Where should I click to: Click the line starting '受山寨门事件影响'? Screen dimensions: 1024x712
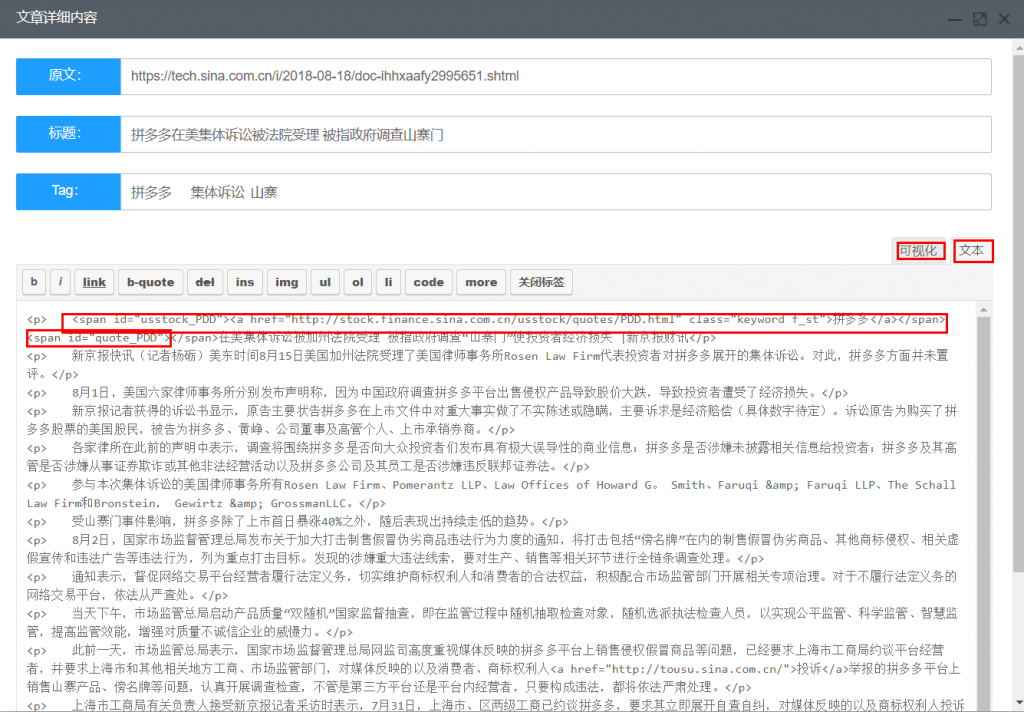pos(298,522)
